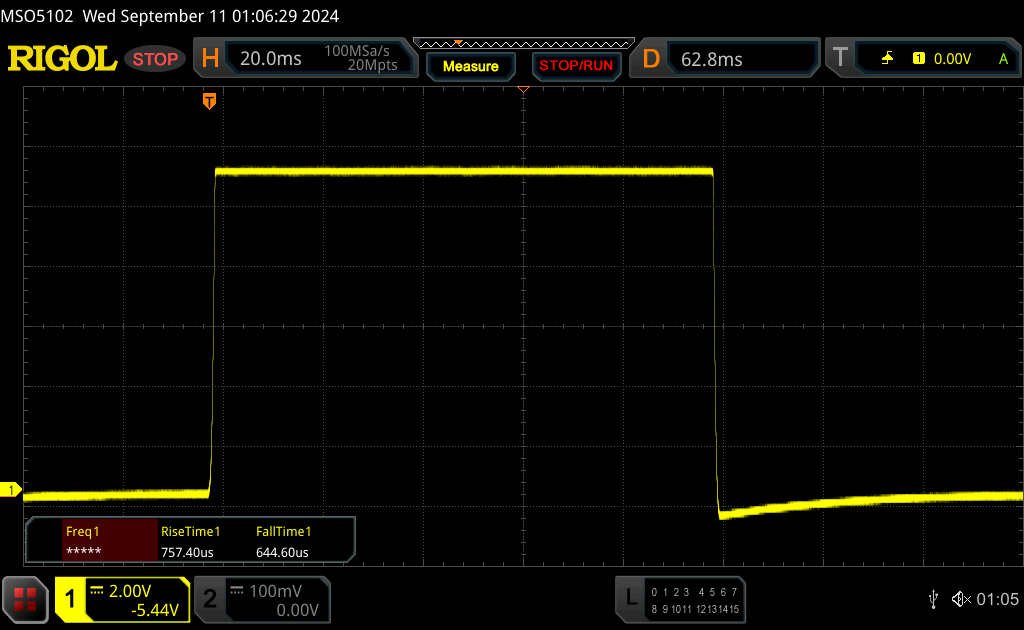Screen dimensions: 1024x630
Task: Click the trigger rising edge icon
Action: pos(887,59)
